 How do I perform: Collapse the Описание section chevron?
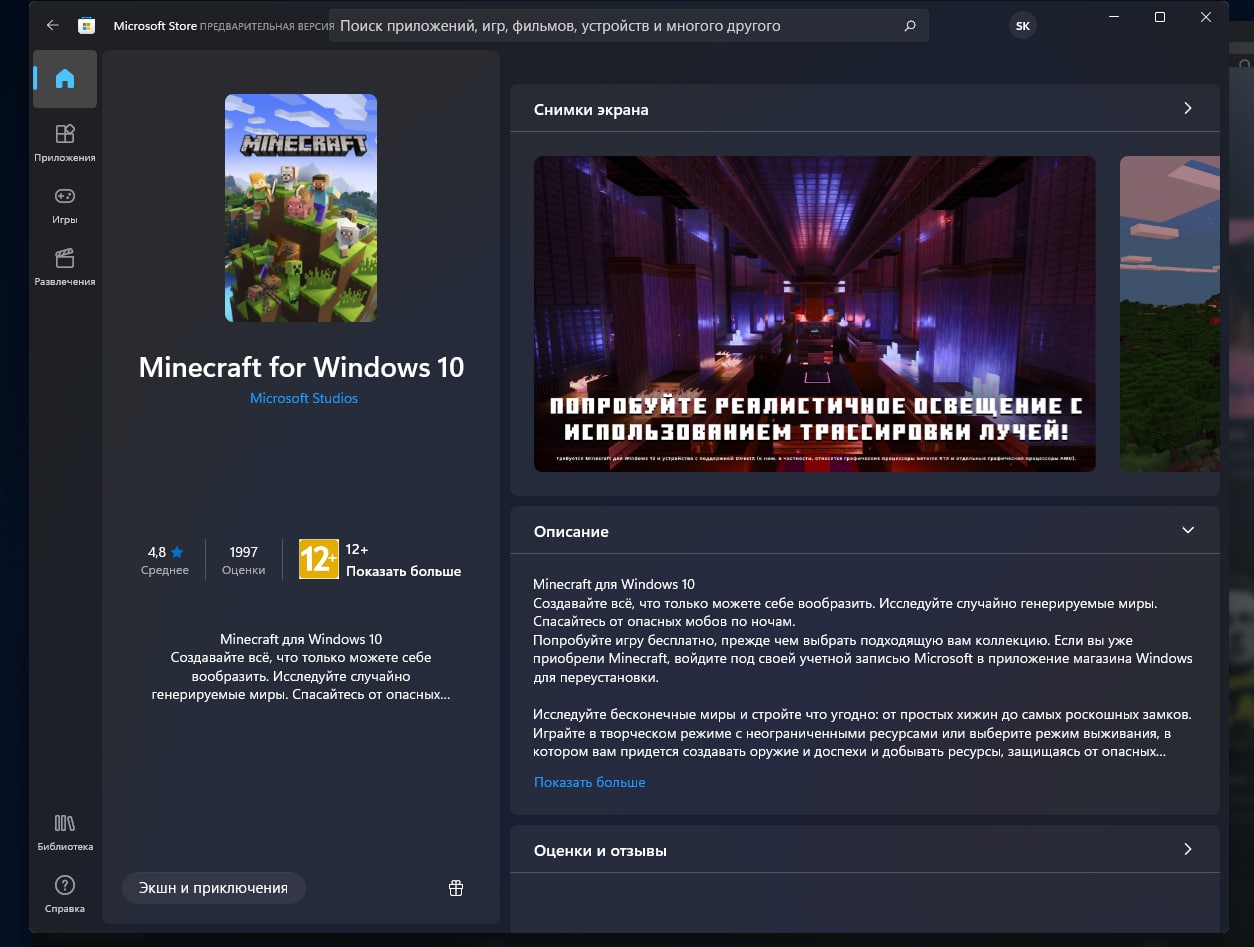[x=1188, y=530]
